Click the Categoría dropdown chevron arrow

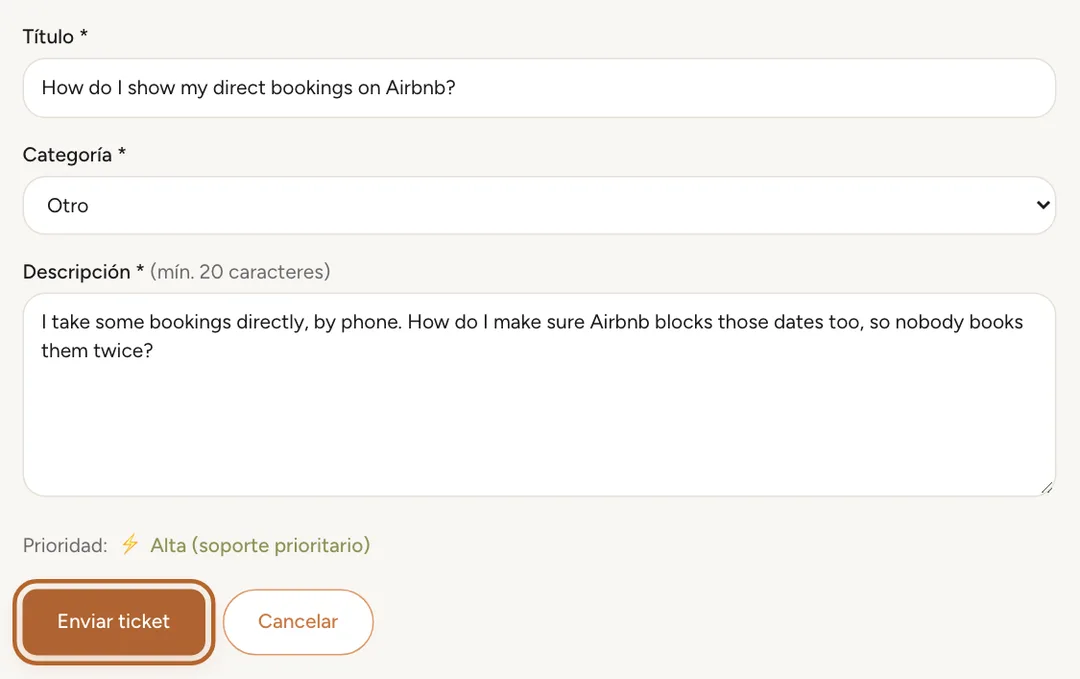tap(1043, 205)
